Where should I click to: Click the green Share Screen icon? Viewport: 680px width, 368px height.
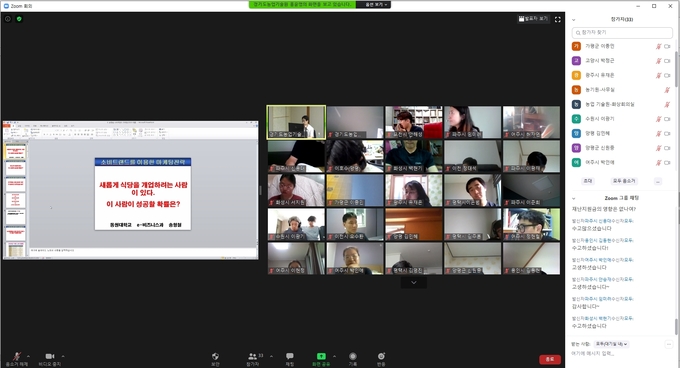[x=321, y=356]
